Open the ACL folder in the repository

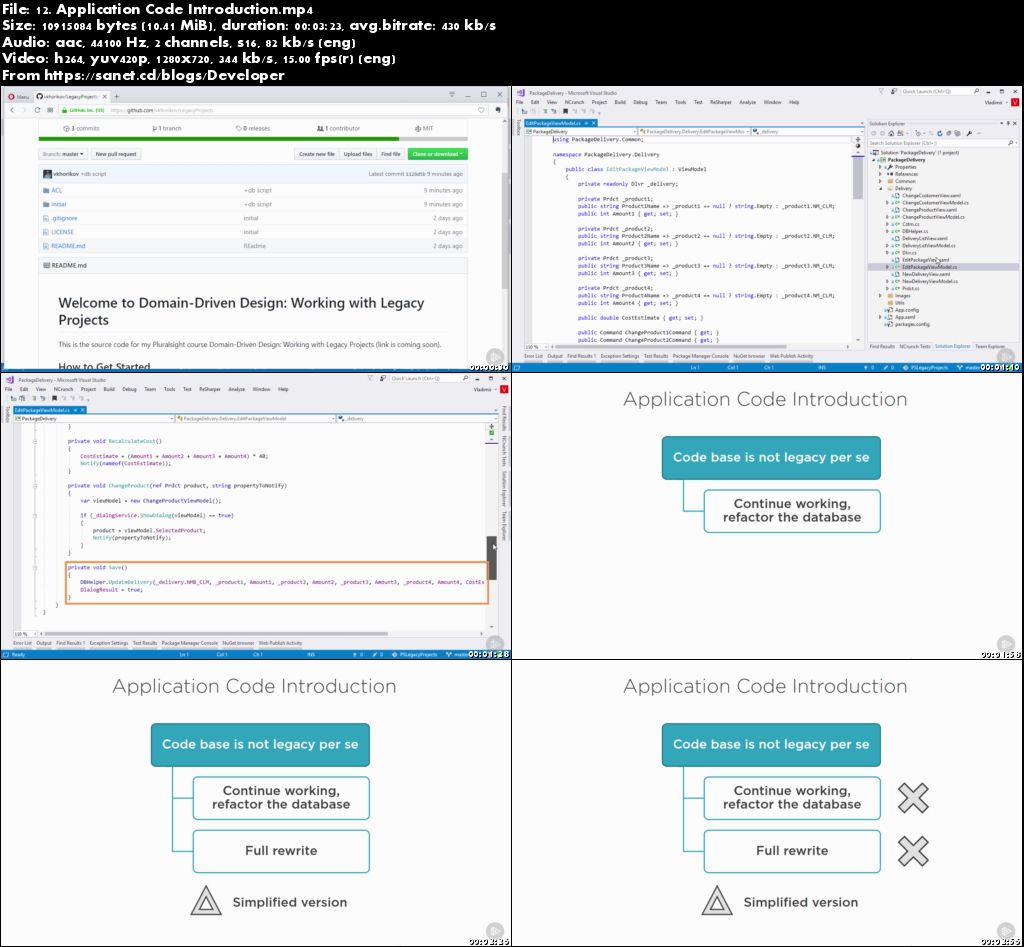tap(56, 190)
